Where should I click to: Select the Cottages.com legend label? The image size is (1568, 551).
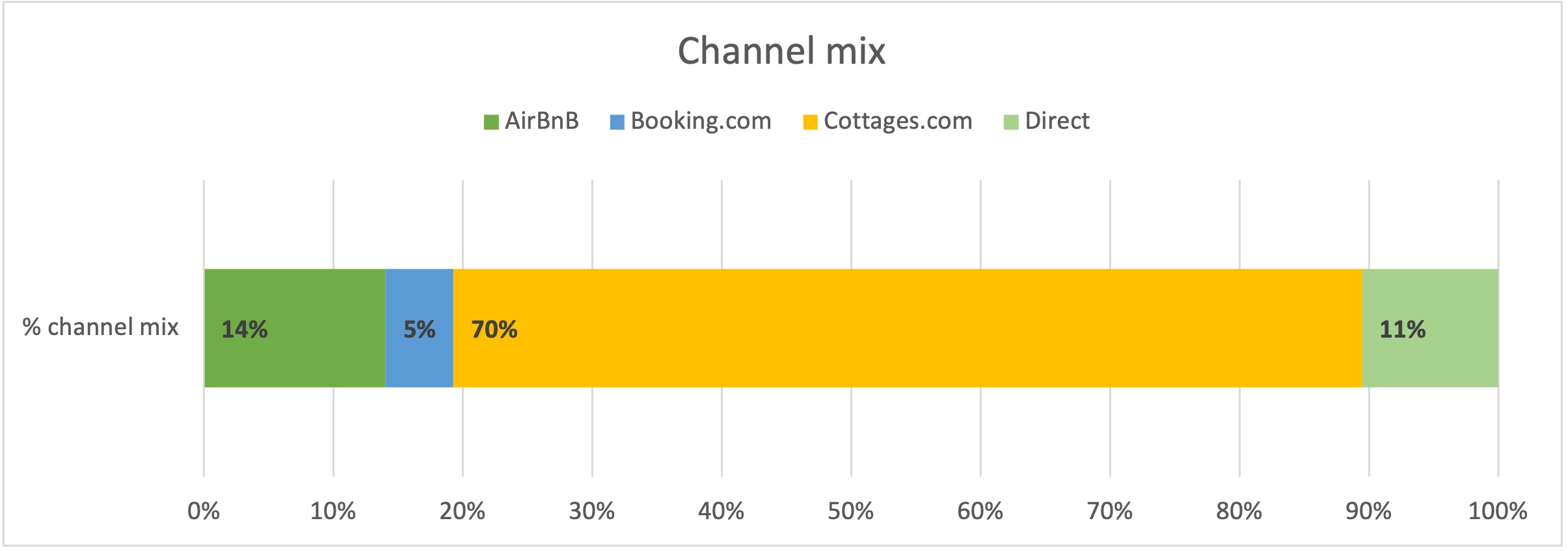click(898, 121)
